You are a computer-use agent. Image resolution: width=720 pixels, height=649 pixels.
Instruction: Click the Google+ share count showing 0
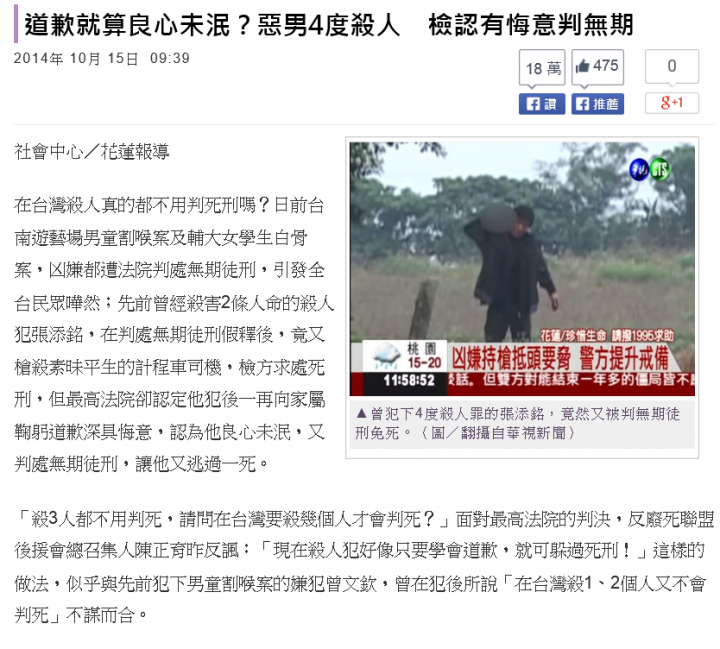coord(672,67)
